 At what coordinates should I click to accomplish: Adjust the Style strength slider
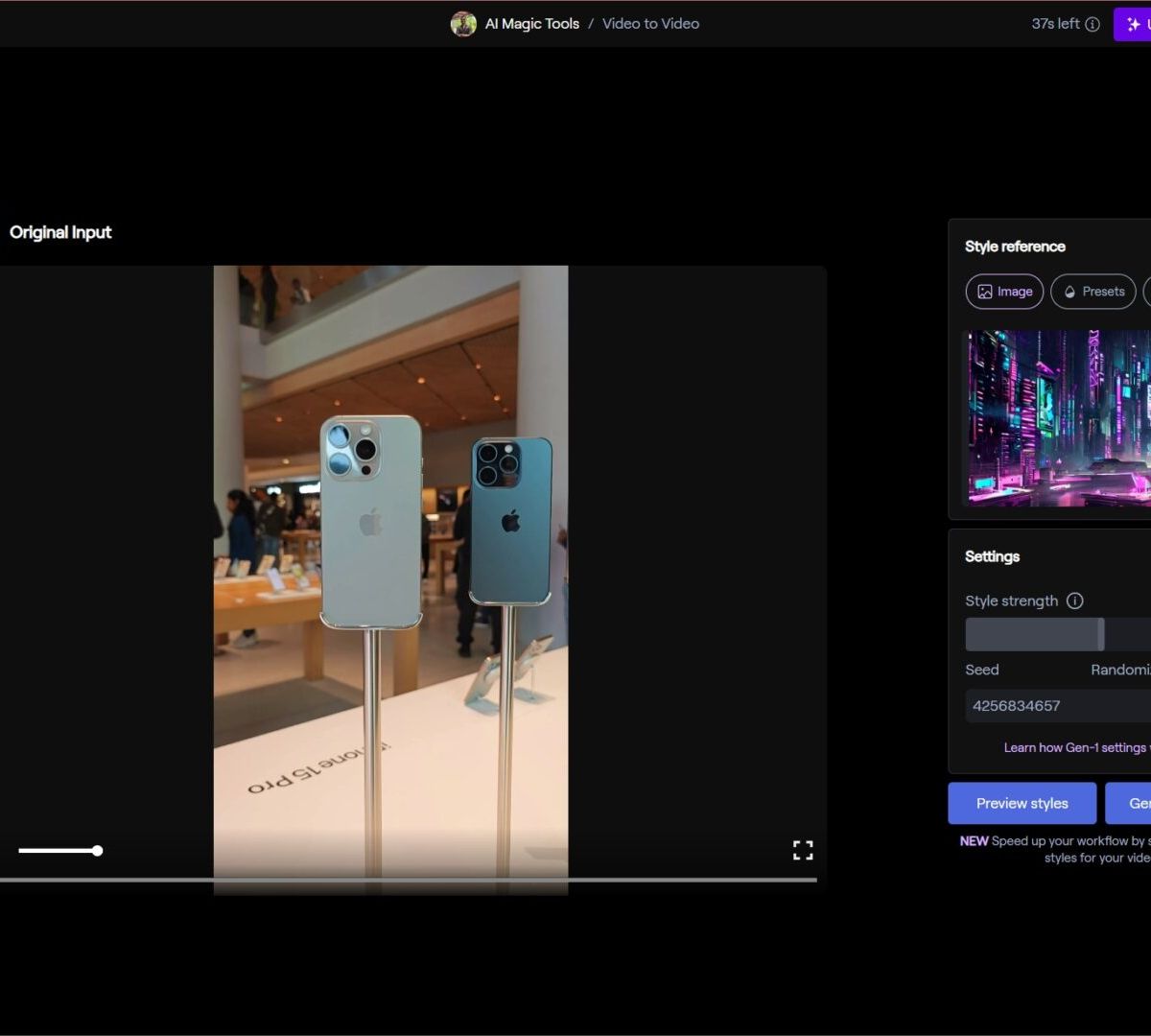click(x=1058, y=634)
